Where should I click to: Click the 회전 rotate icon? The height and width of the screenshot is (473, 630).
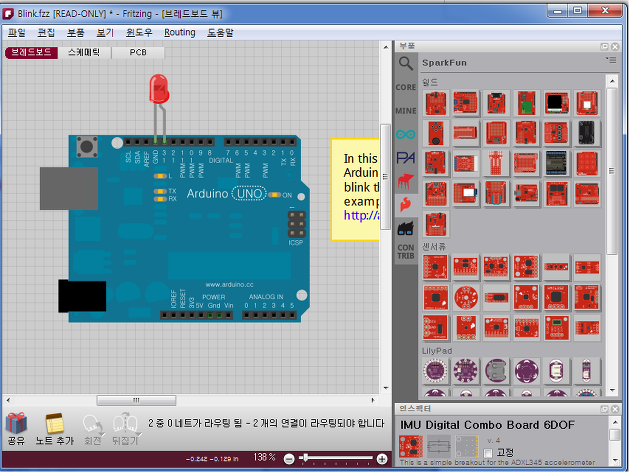pyautogui.click(x=92, y=425)
